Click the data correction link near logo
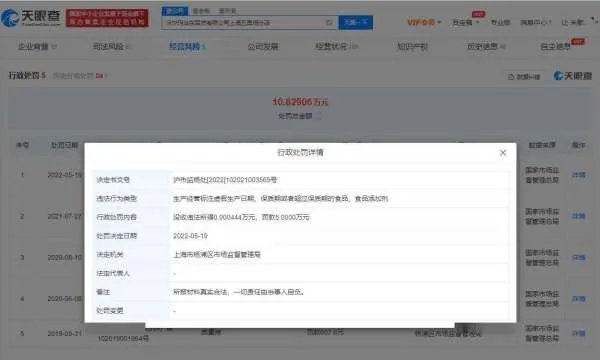Screen dimensions: 600x360 [524, 77]
